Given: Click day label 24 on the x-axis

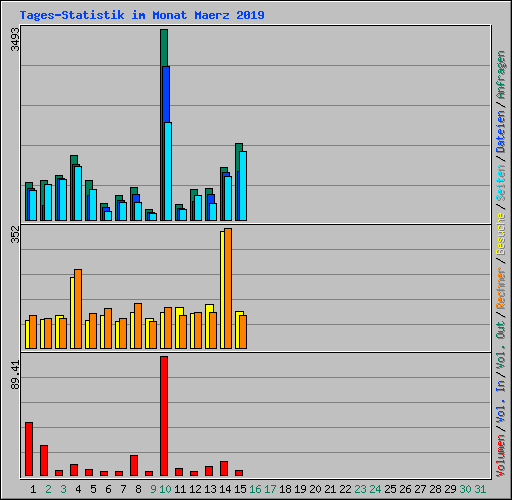Looking at the screenshot, I should [375, 489].
